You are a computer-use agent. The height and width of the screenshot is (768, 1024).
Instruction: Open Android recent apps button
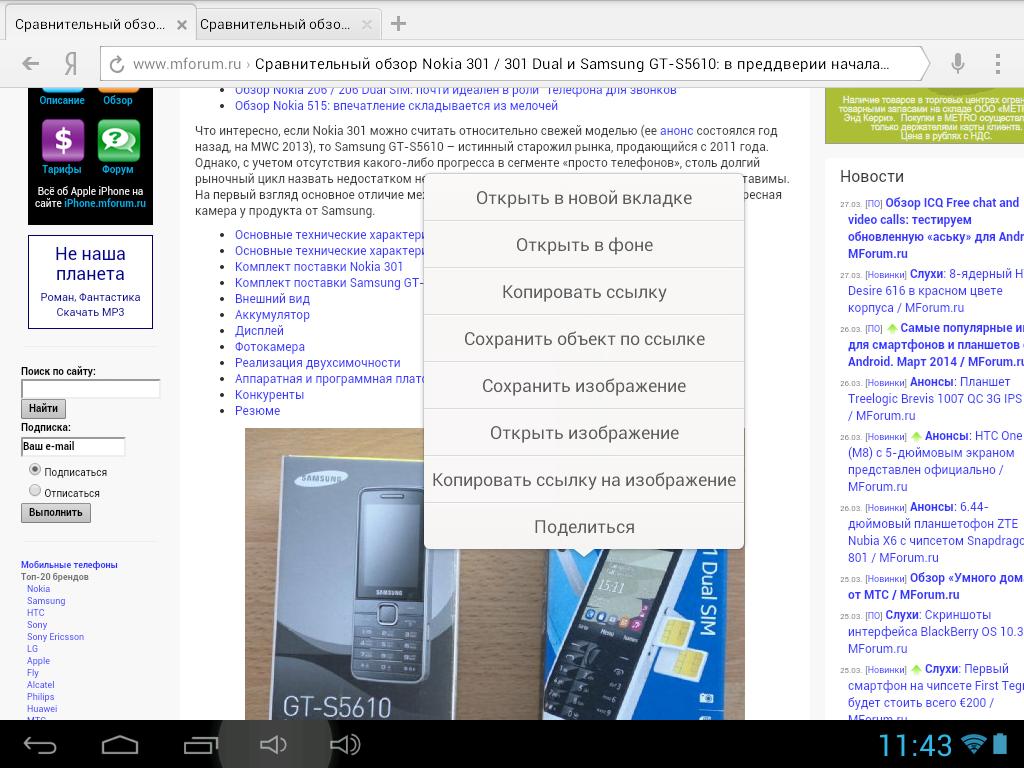pyautogui.click(x=200, y=744)
